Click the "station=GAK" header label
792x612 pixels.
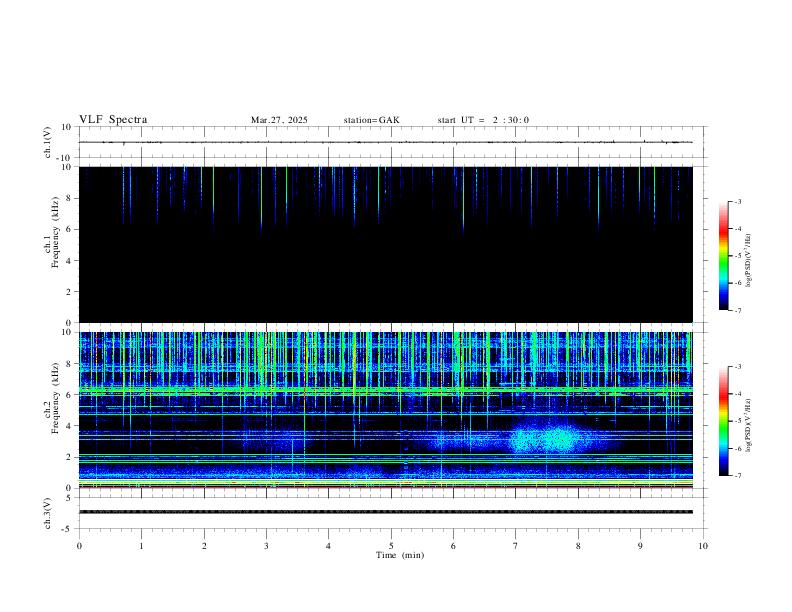coord(372,120)
